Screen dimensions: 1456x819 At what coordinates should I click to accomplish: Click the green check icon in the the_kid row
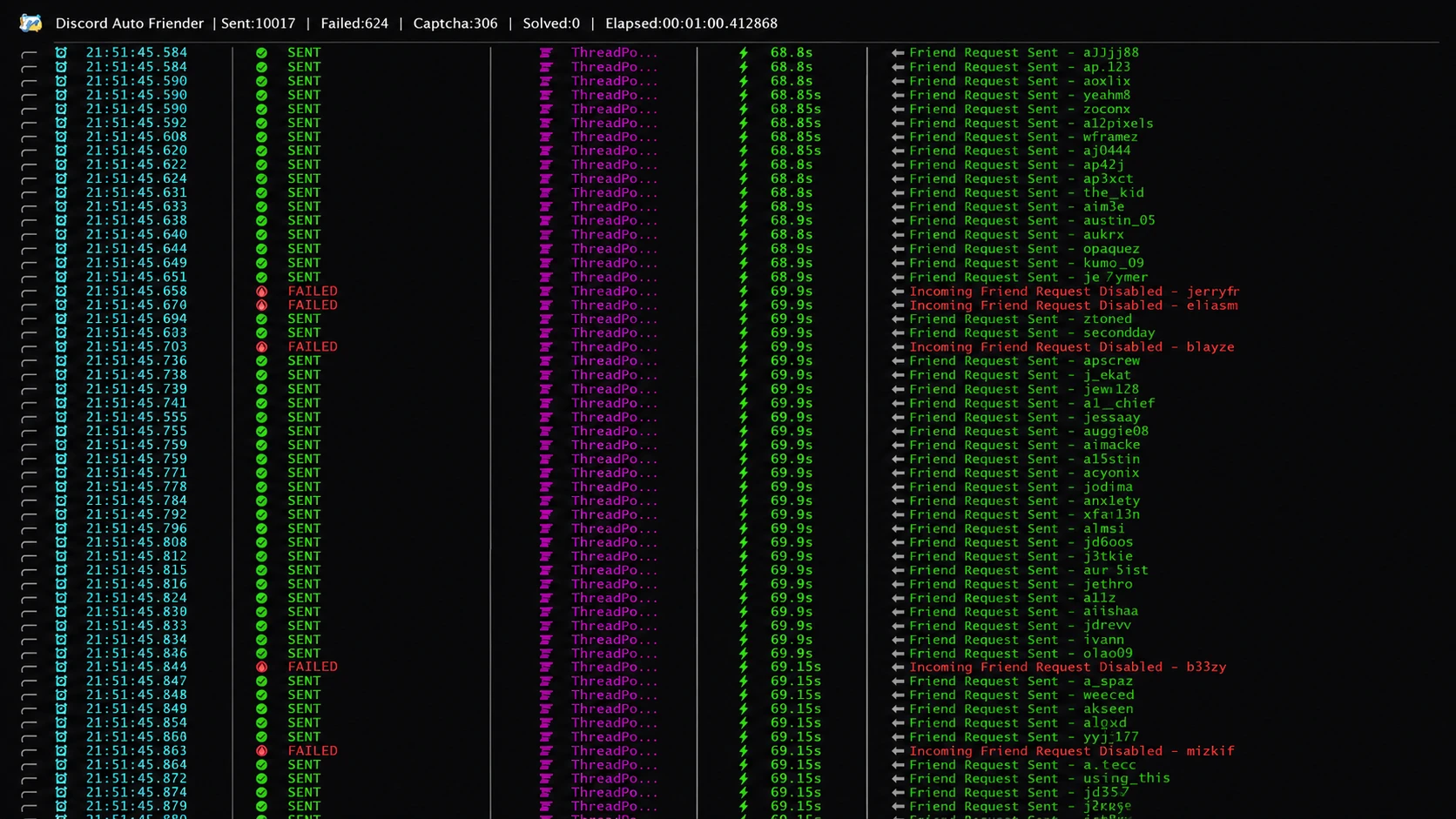tap(261, 192)
